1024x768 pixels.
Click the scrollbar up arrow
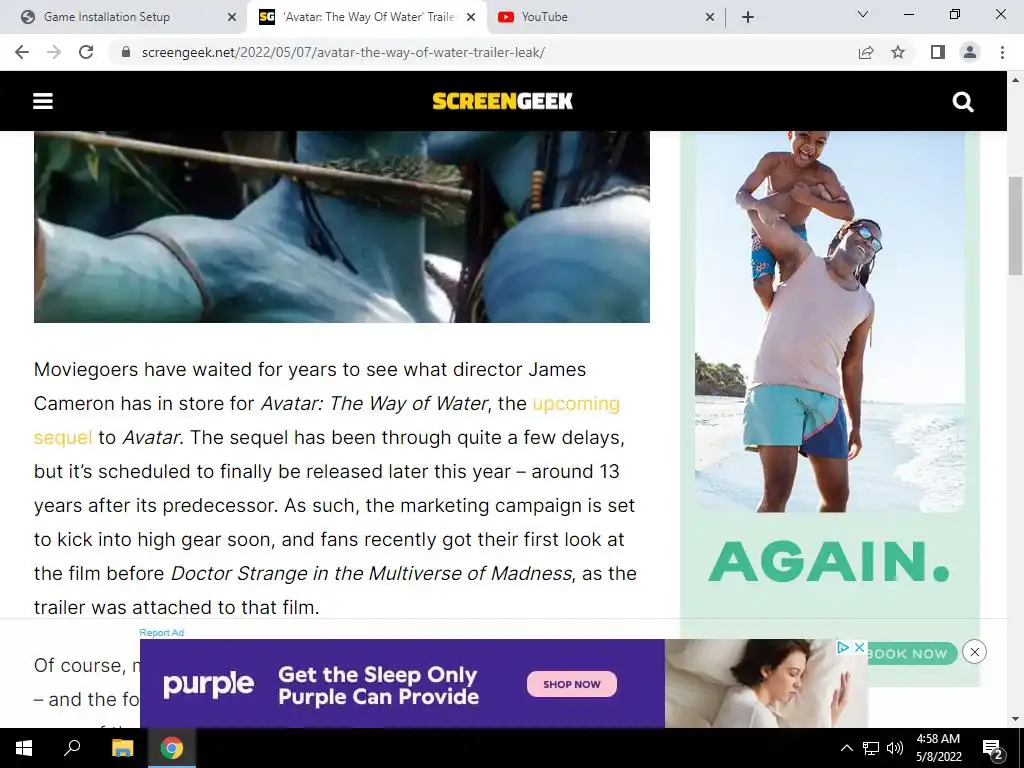[1015, 80]
